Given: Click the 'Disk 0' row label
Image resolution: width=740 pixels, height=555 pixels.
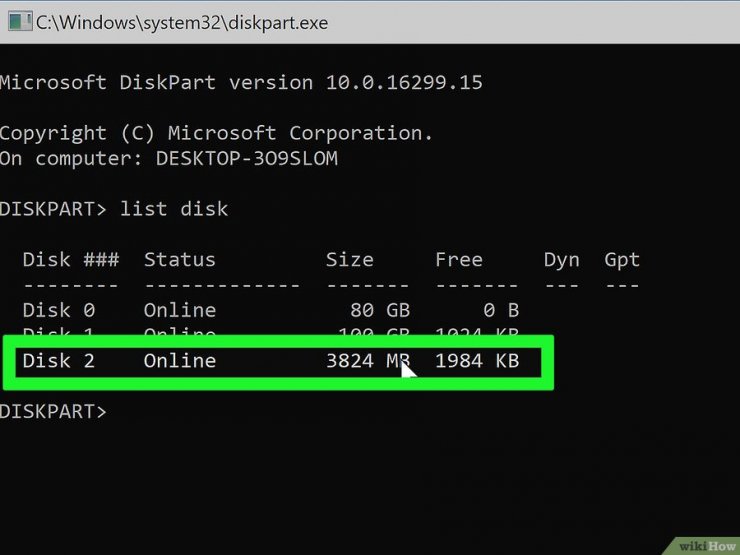Looking at the screenshot, I should (59, 310).
